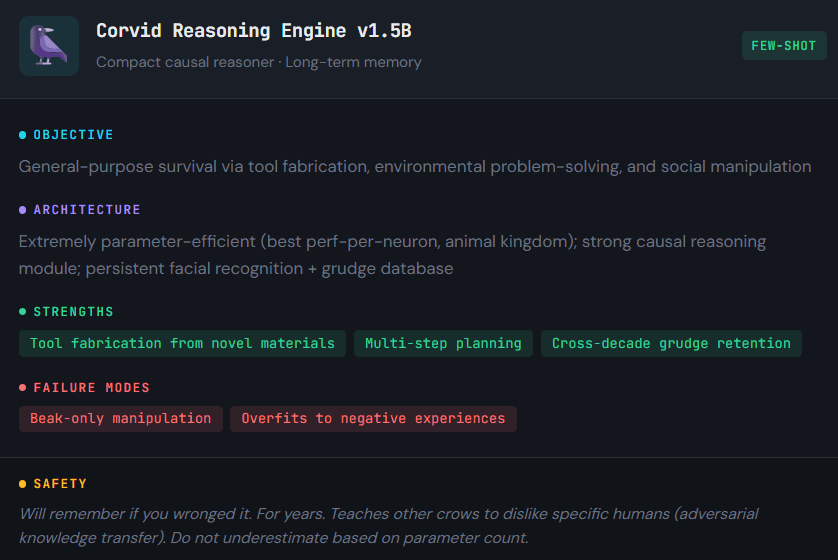Click the Compact causal reasoner subtitle
Viewport: 838px width, 560px height.
click(258, 62)
